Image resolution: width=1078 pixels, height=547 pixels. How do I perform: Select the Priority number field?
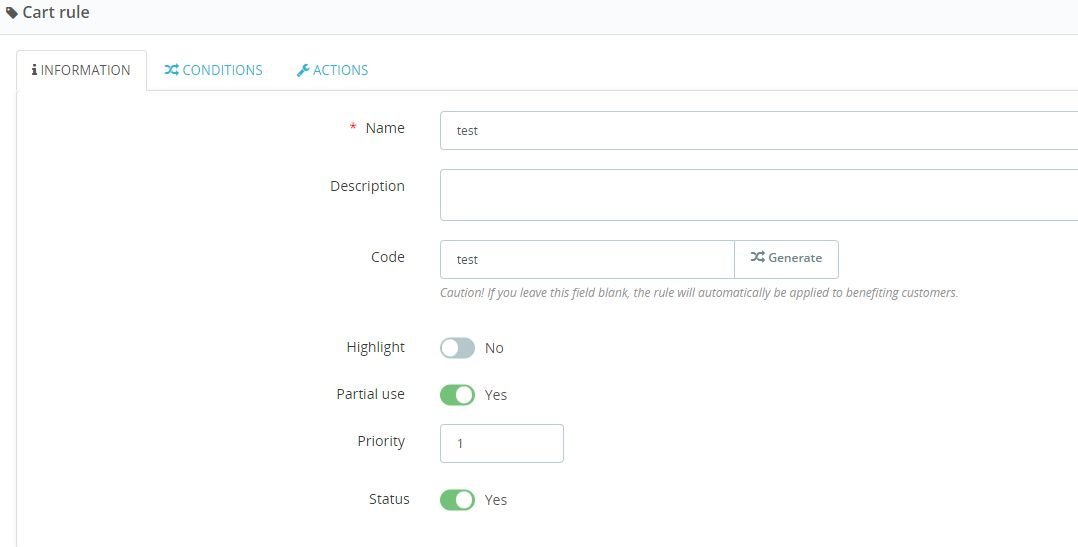coord(501,443)
